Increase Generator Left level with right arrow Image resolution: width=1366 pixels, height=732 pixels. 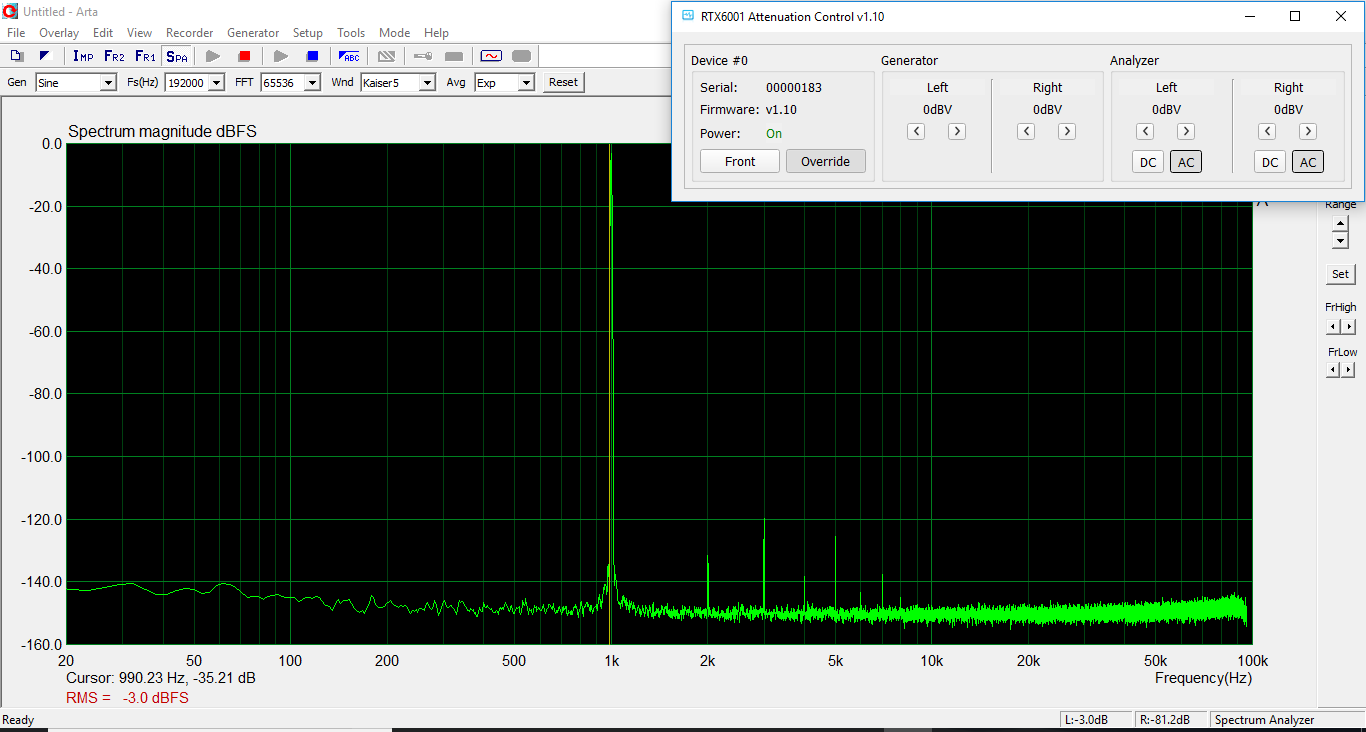point(957,131)
